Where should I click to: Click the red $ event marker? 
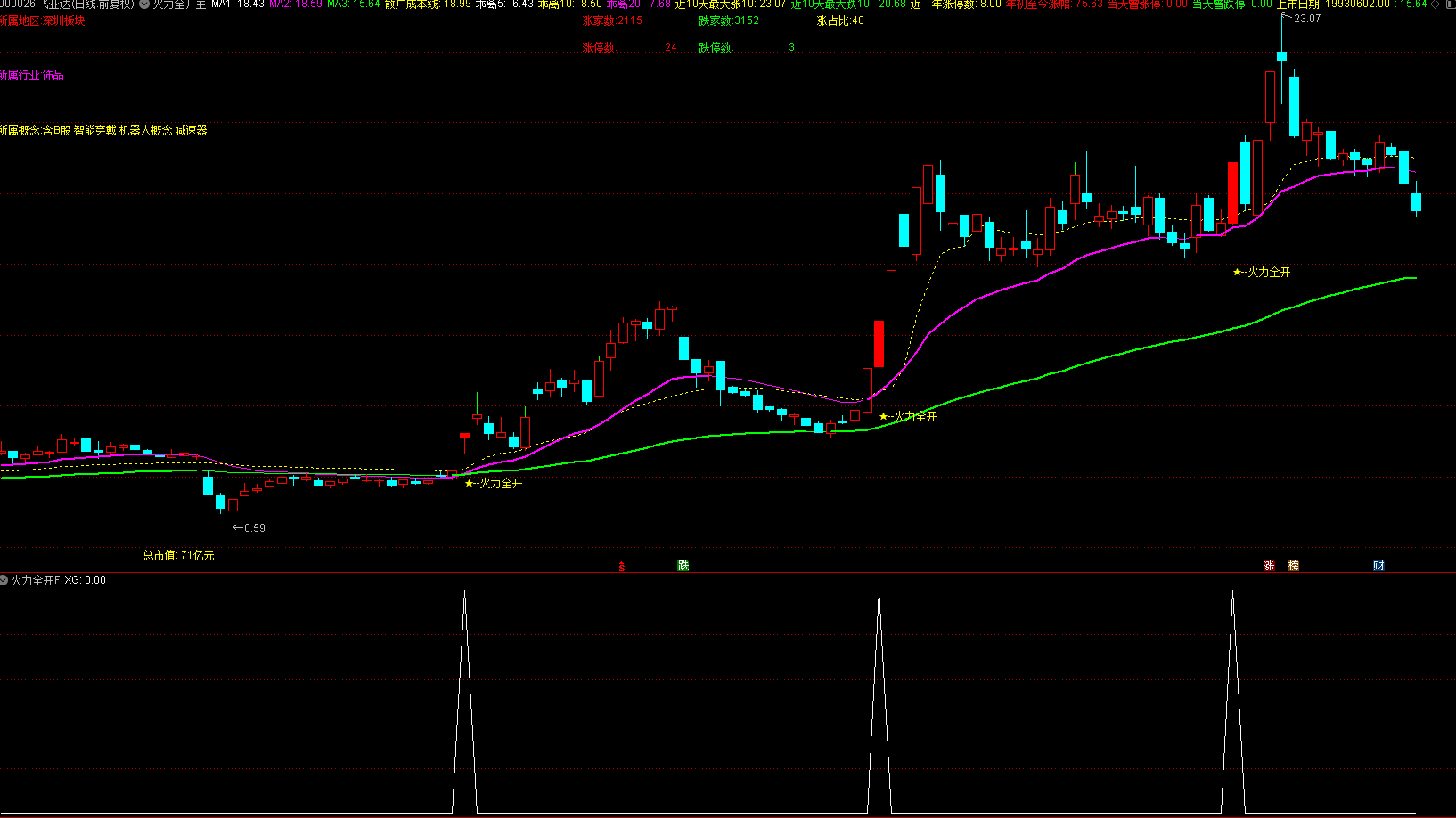pos(622,567)
